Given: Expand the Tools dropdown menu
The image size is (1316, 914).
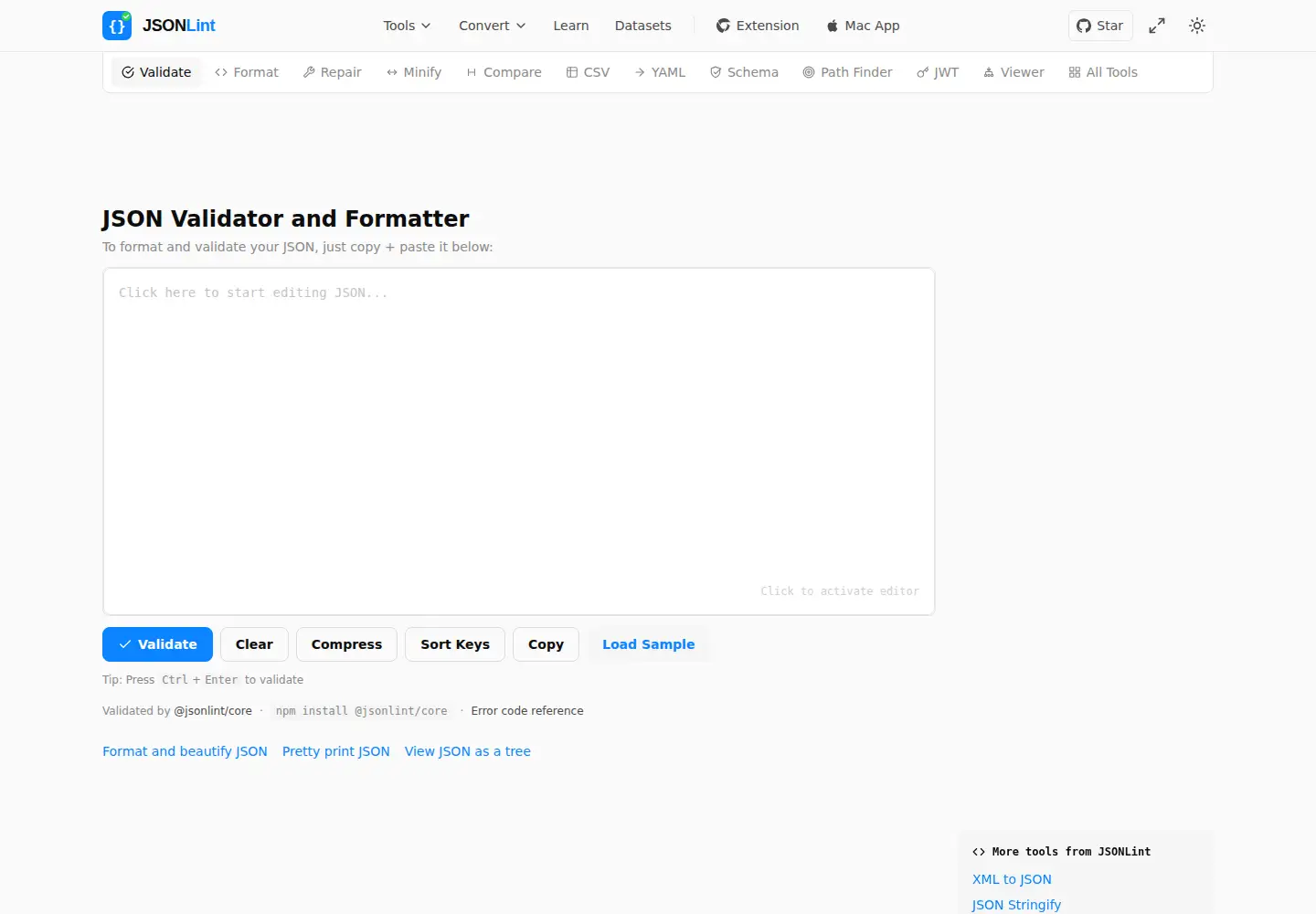Looking at the screenshot, I should [x=407, y=26].
